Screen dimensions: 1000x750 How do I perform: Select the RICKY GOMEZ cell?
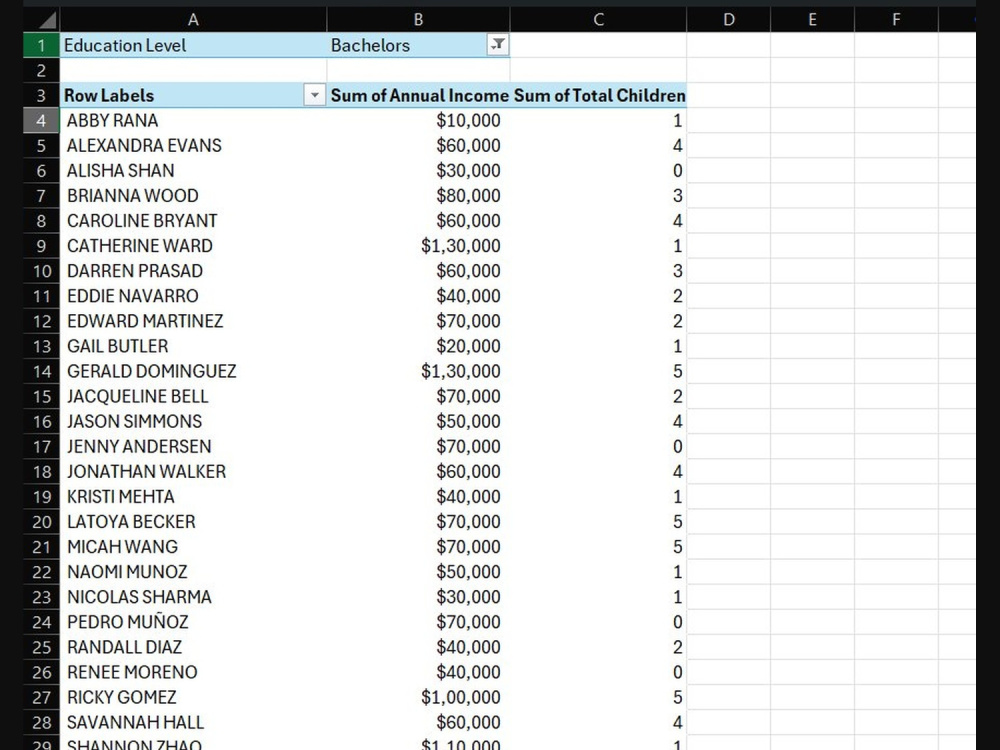tap(193, 697)
